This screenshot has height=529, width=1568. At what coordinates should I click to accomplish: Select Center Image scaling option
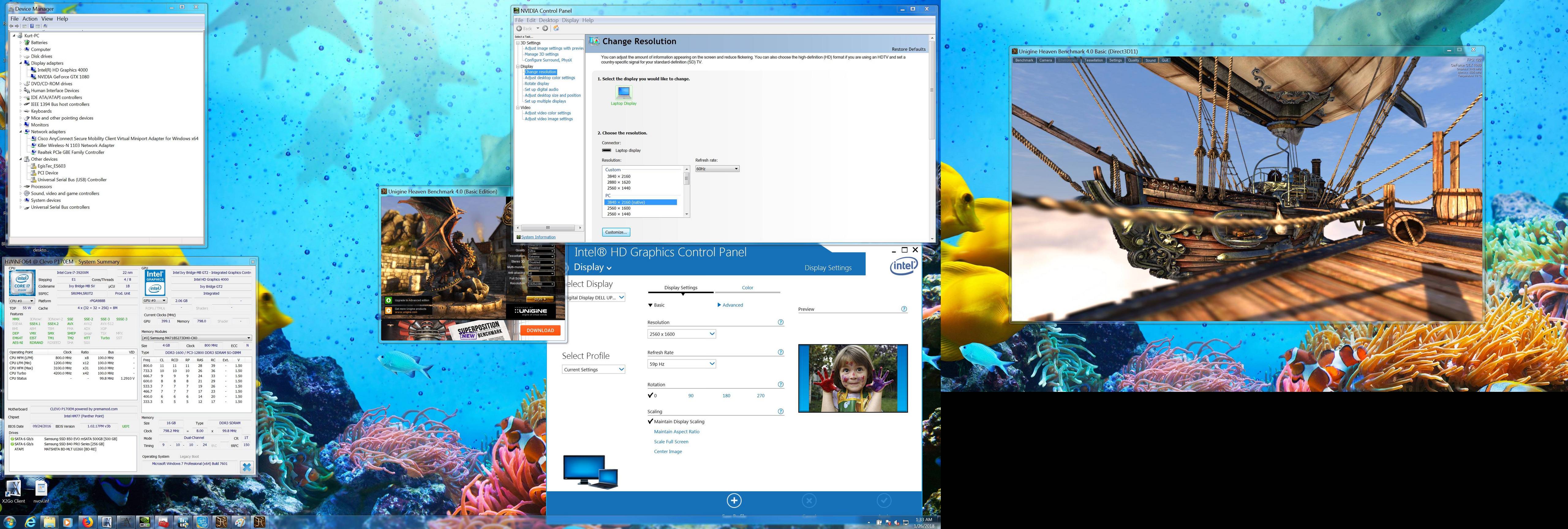point(668,452)
